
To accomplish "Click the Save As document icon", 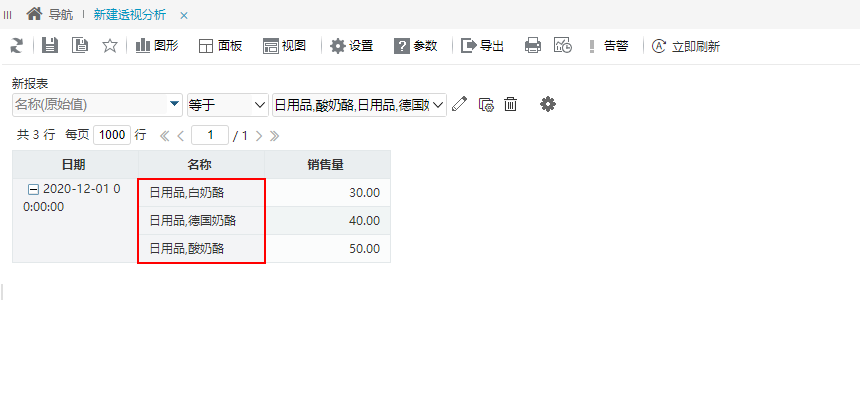I will (80, 46).
